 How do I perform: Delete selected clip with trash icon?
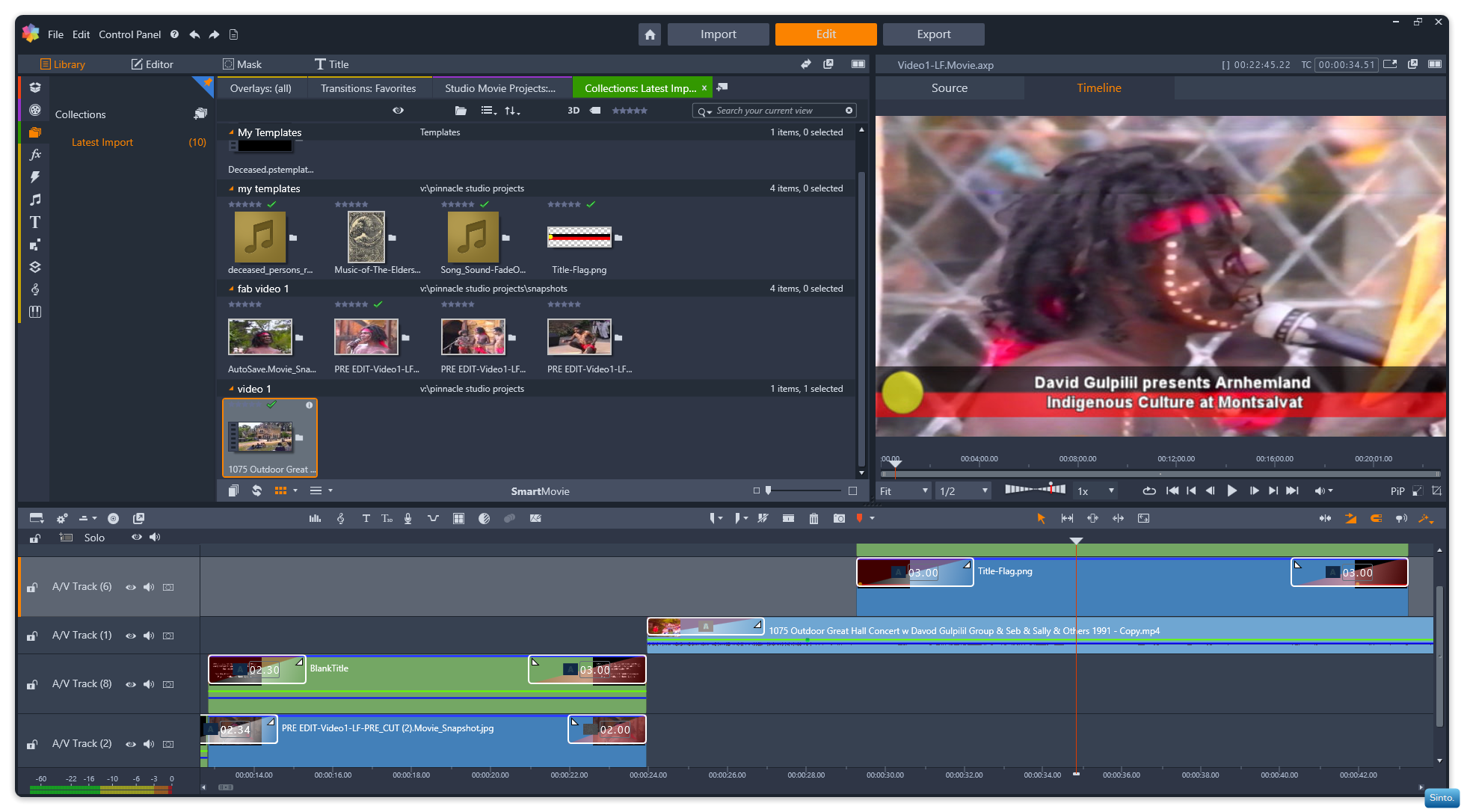click(813, 518)
